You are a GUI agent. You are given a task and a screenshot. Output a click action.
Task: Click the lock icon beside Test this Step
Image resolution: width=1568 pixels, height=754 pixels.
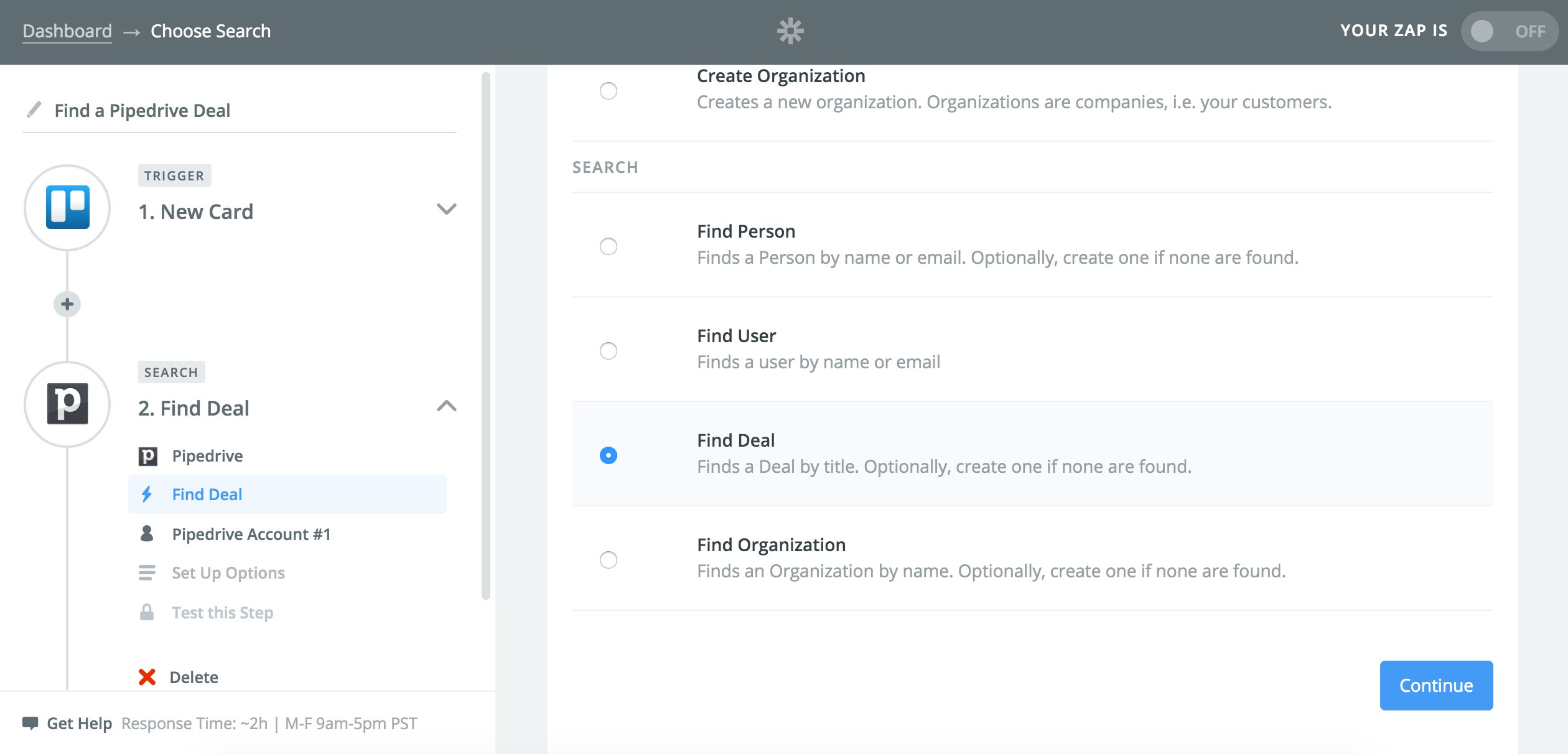[x=147, y=612]
